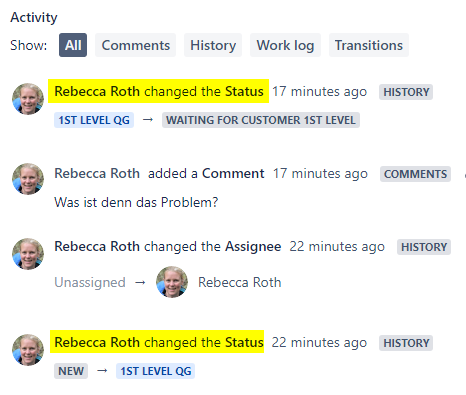Image resolution: width=466 pixels, height=395 pixels.
Task: Click the COMMENTS tag on the comment entry
Action: click(415, 174)
